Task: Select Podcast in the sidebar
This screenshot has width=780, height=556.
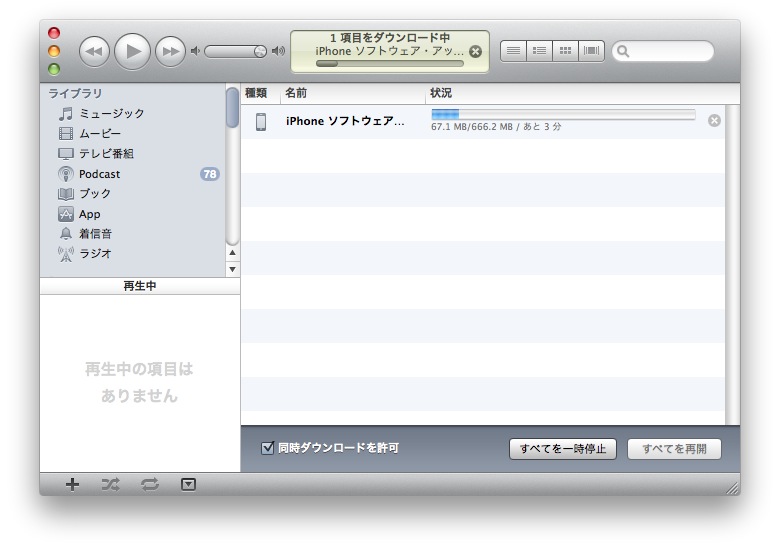Action: 99,174
